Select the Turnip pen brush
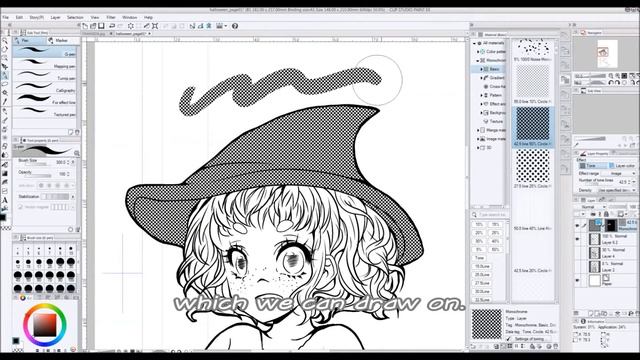 pyautogui.click(x=45, y=76)
